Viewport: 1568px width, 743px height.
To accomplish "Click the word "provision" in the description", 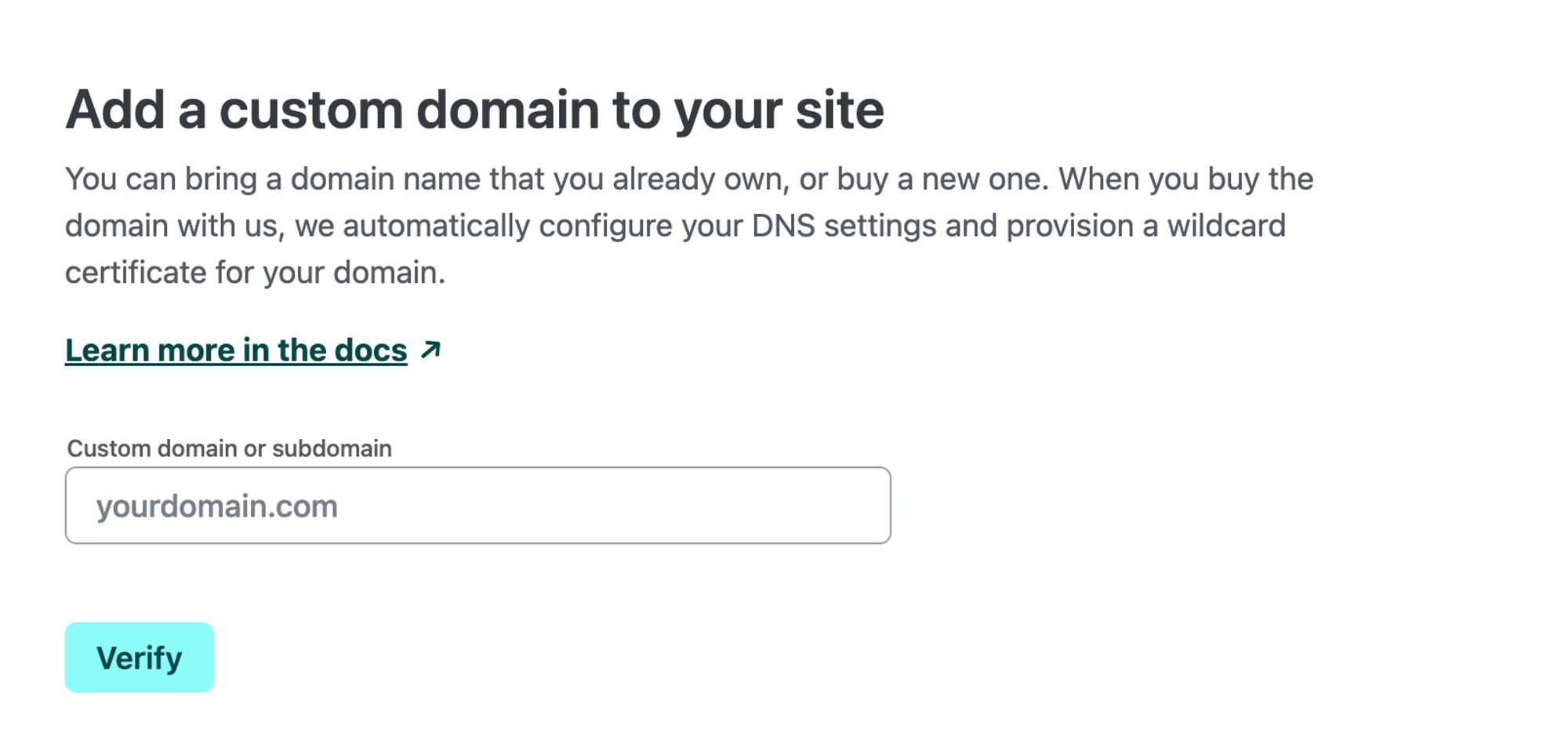I will (x=1069, y=226).
